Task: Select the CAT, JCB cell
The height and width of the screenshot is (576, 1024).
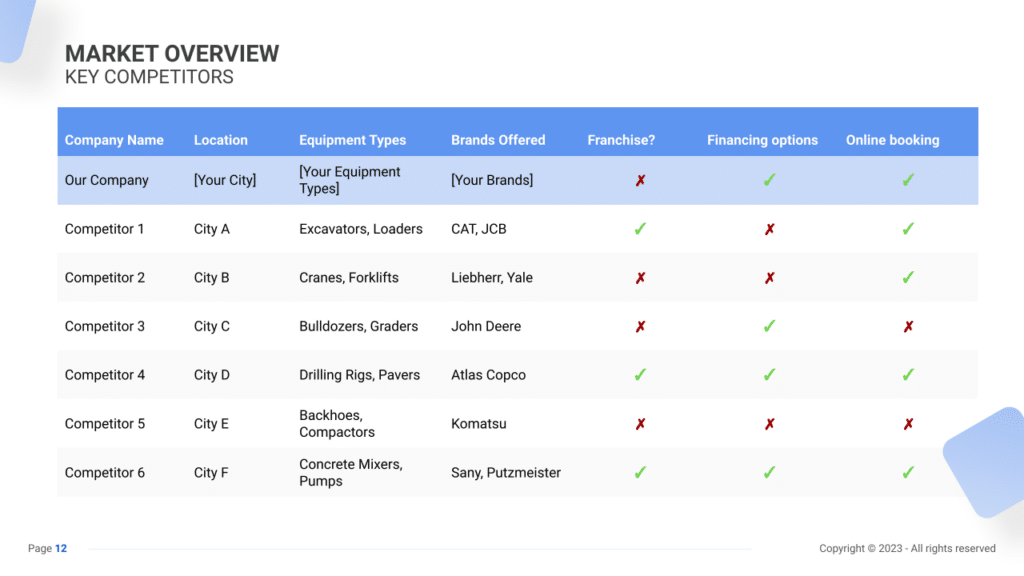Action: point(479,229)
